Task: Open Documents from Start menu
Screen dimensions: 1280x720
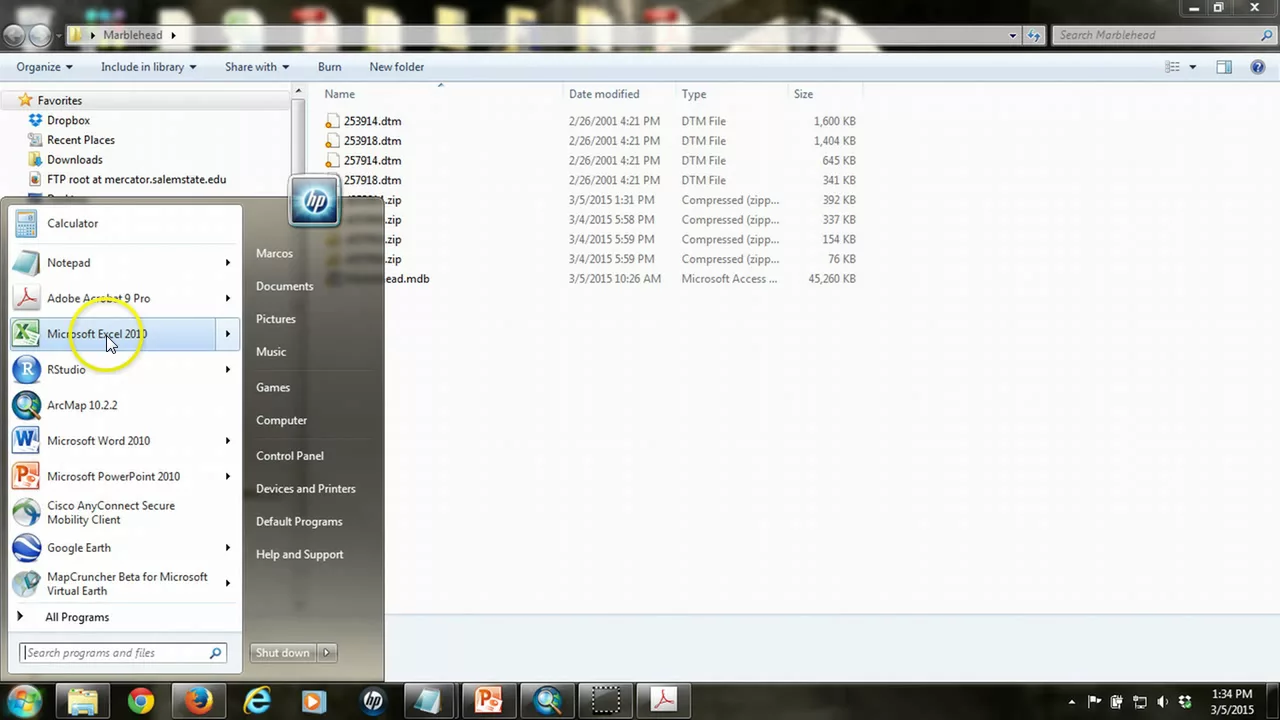Action: (x=285, y=286)
